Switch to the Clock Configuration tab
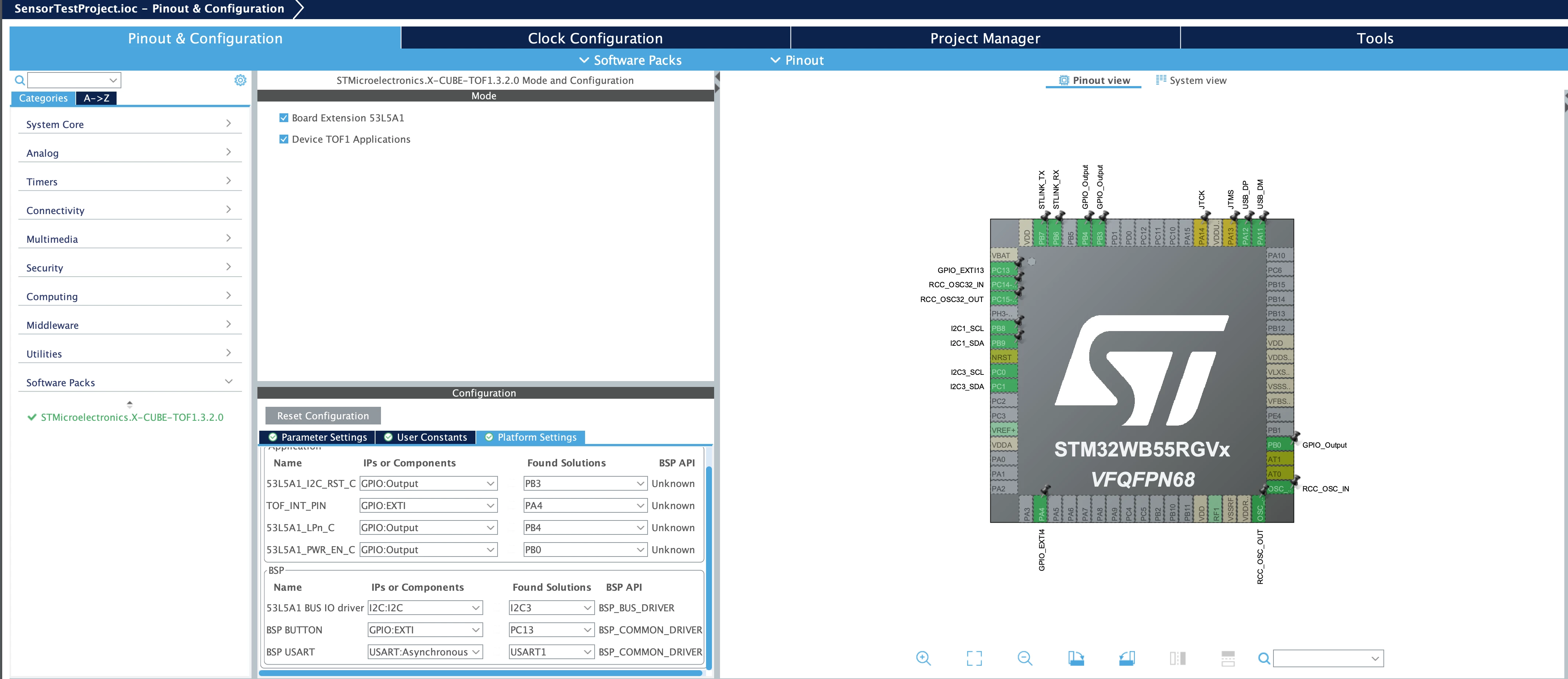The width and height of the screenshot is (1568, 679). pyautogui.click(x=595, y=38)
